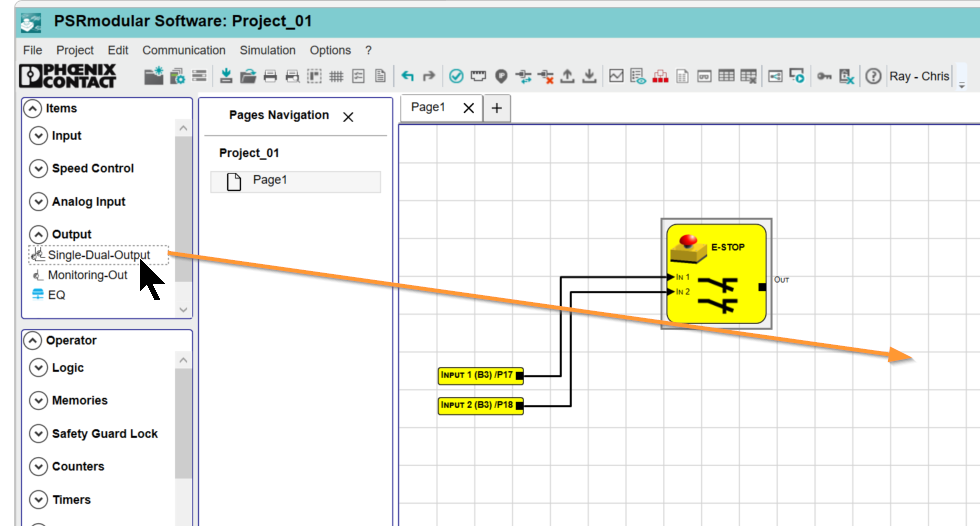
Task: Click the Print Preview icon
Action: pyautogui.click(x=292, y=76)
